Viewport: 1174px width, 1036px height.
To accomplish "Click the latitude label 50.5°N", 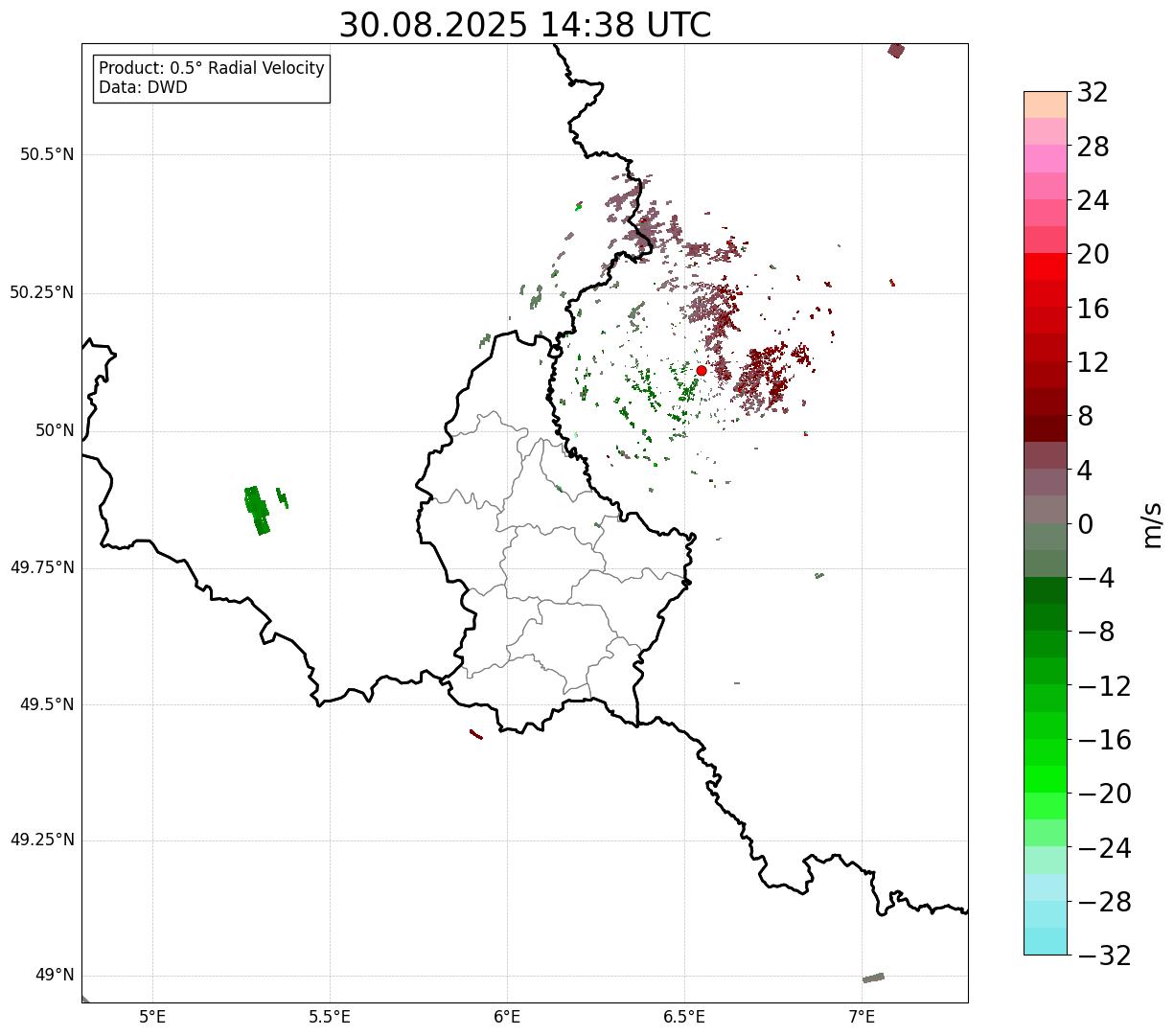I will click(x=47, y=154).
